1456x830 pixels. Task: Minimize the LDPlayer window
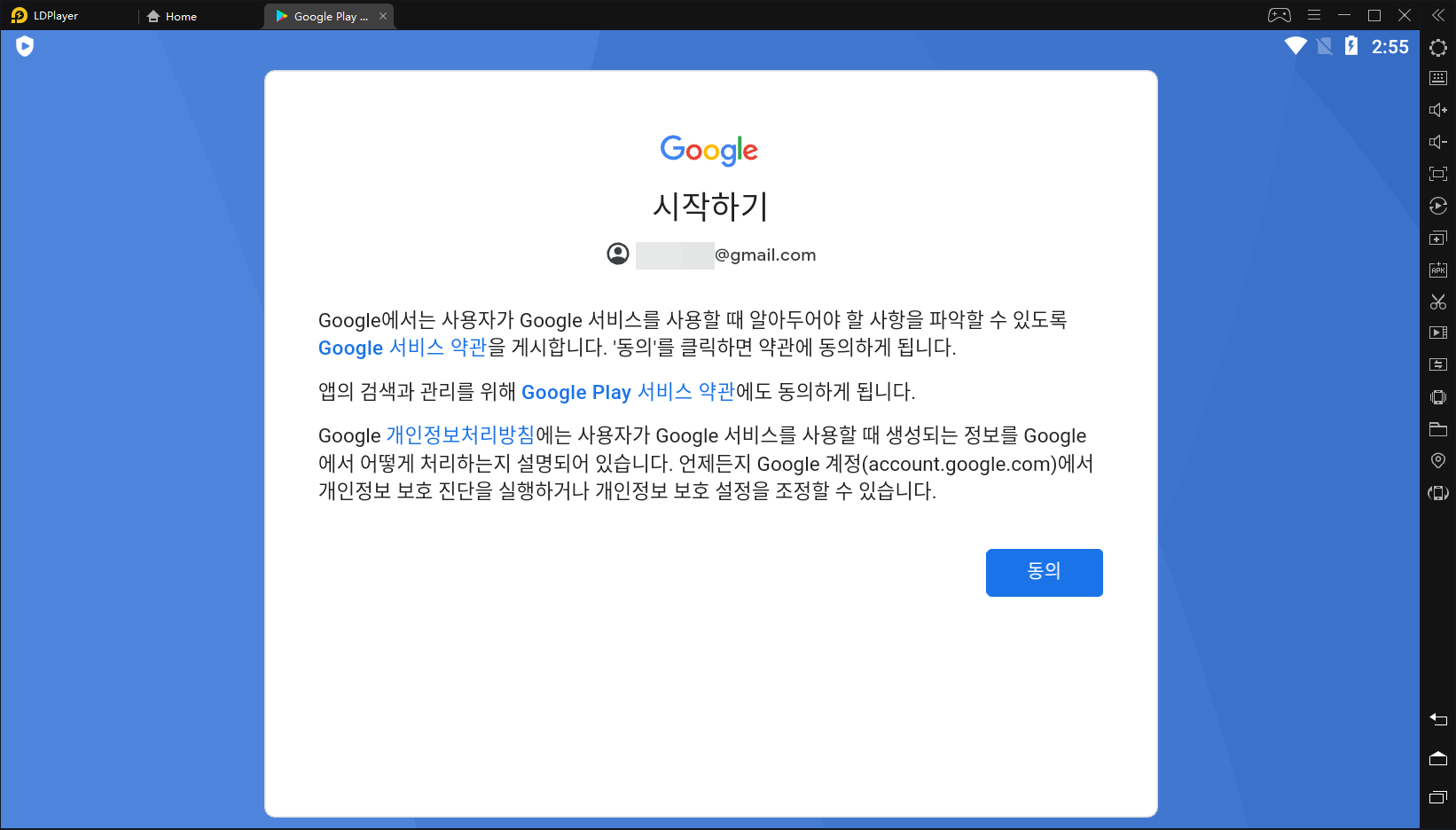click(1344, 15)
